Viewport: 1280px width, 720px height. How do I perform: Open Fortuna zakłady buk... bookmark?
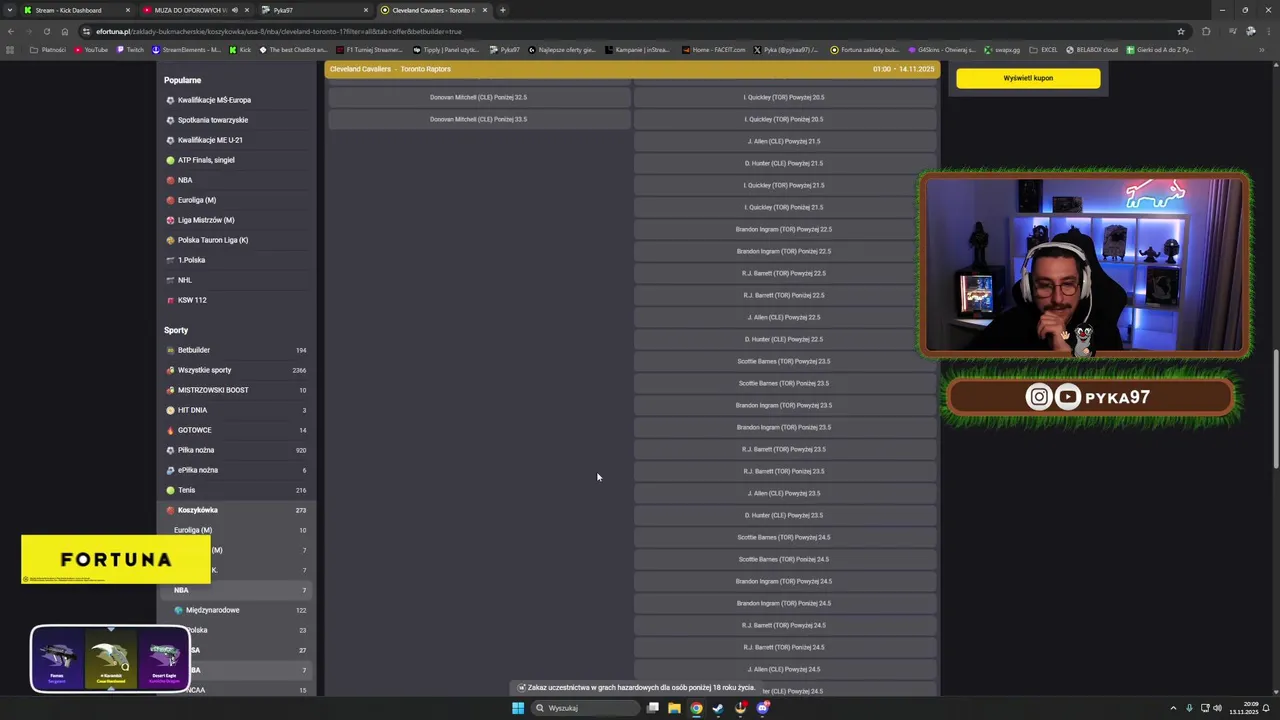[x=865, y=50]
